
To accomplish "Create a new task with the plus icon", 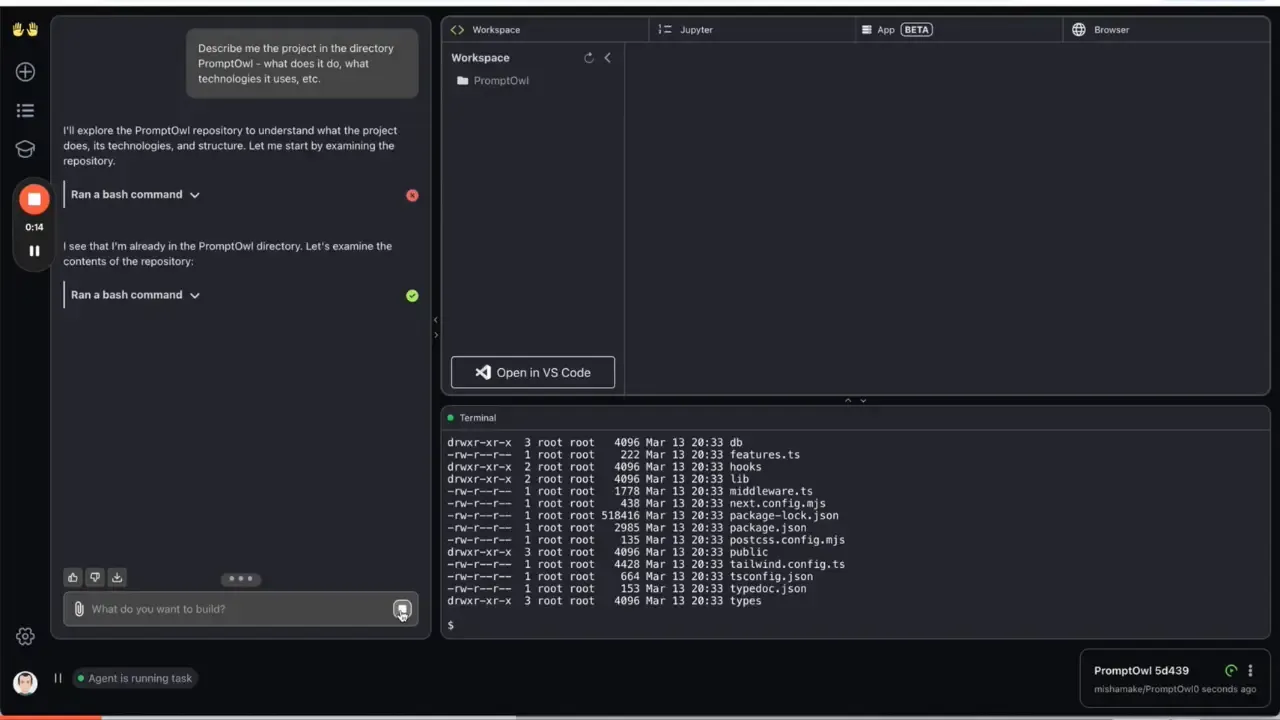I will click(25, 71).
